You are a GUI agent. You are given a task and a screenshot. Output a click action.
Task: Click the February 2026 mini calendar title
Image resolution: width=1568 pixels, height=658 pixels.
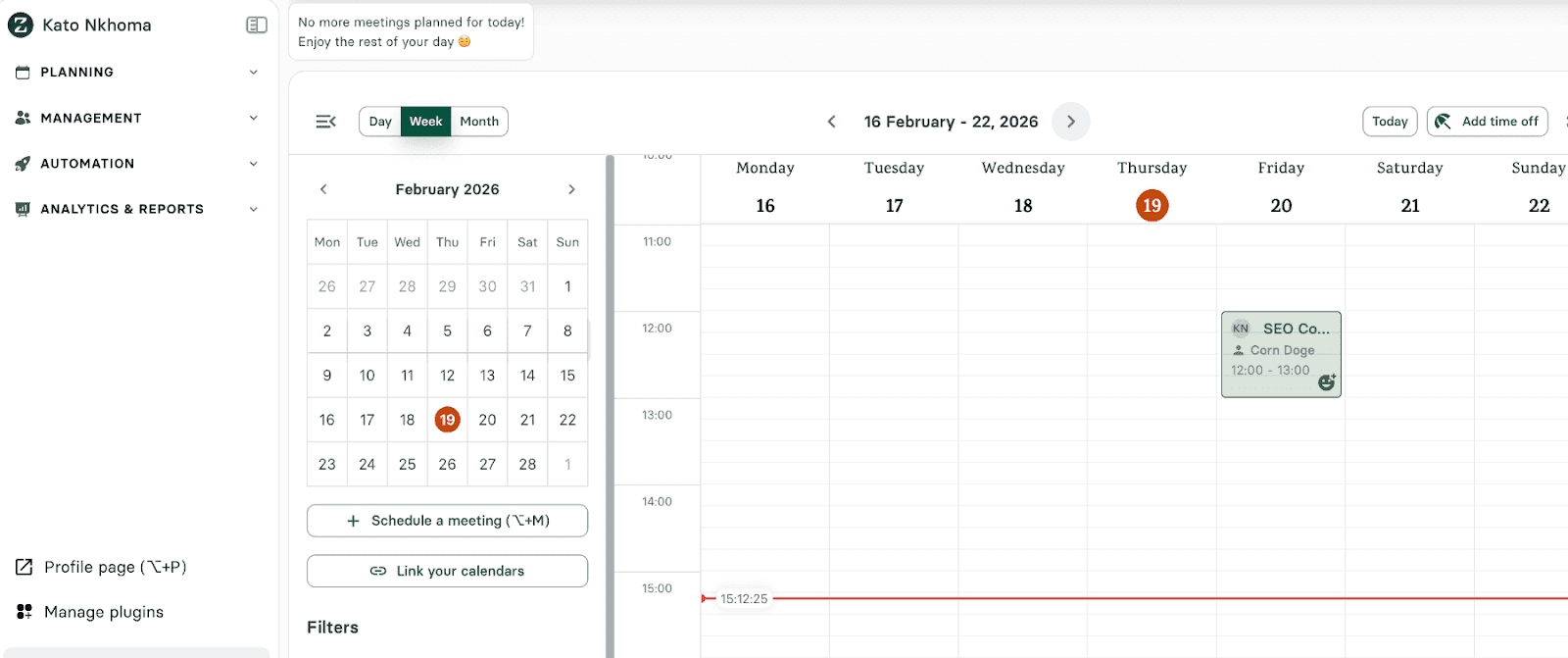tap(447, 189)
